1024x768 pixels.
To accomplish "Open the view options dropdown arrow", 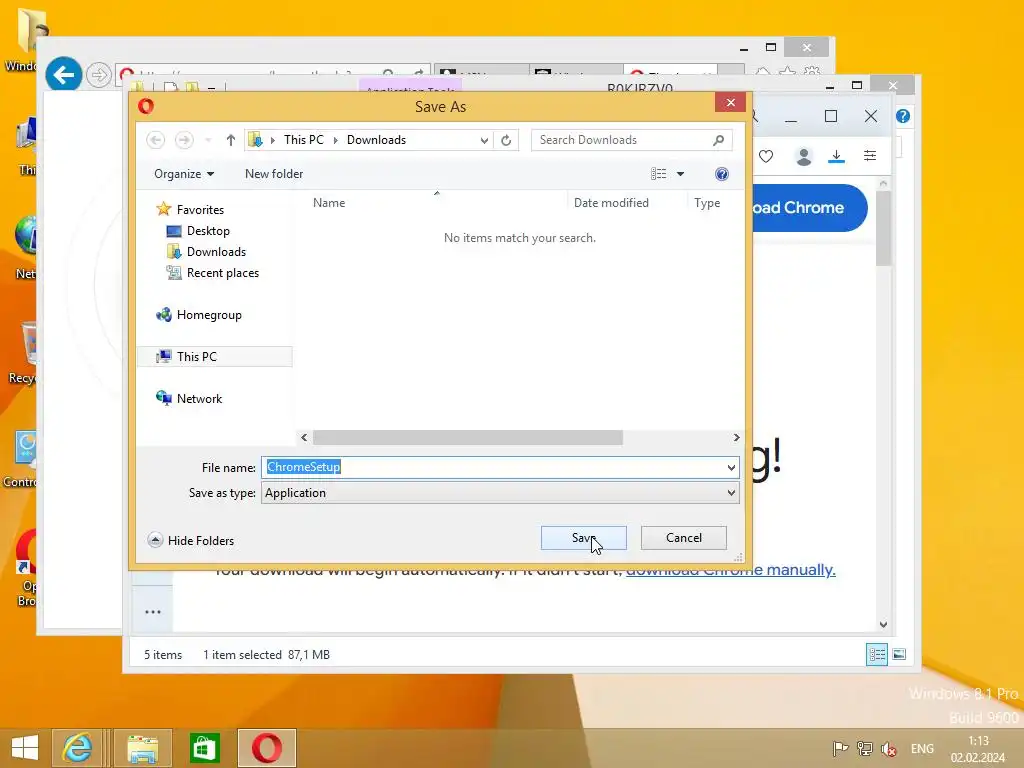I will pyautogui.click(x=680, y=174).
